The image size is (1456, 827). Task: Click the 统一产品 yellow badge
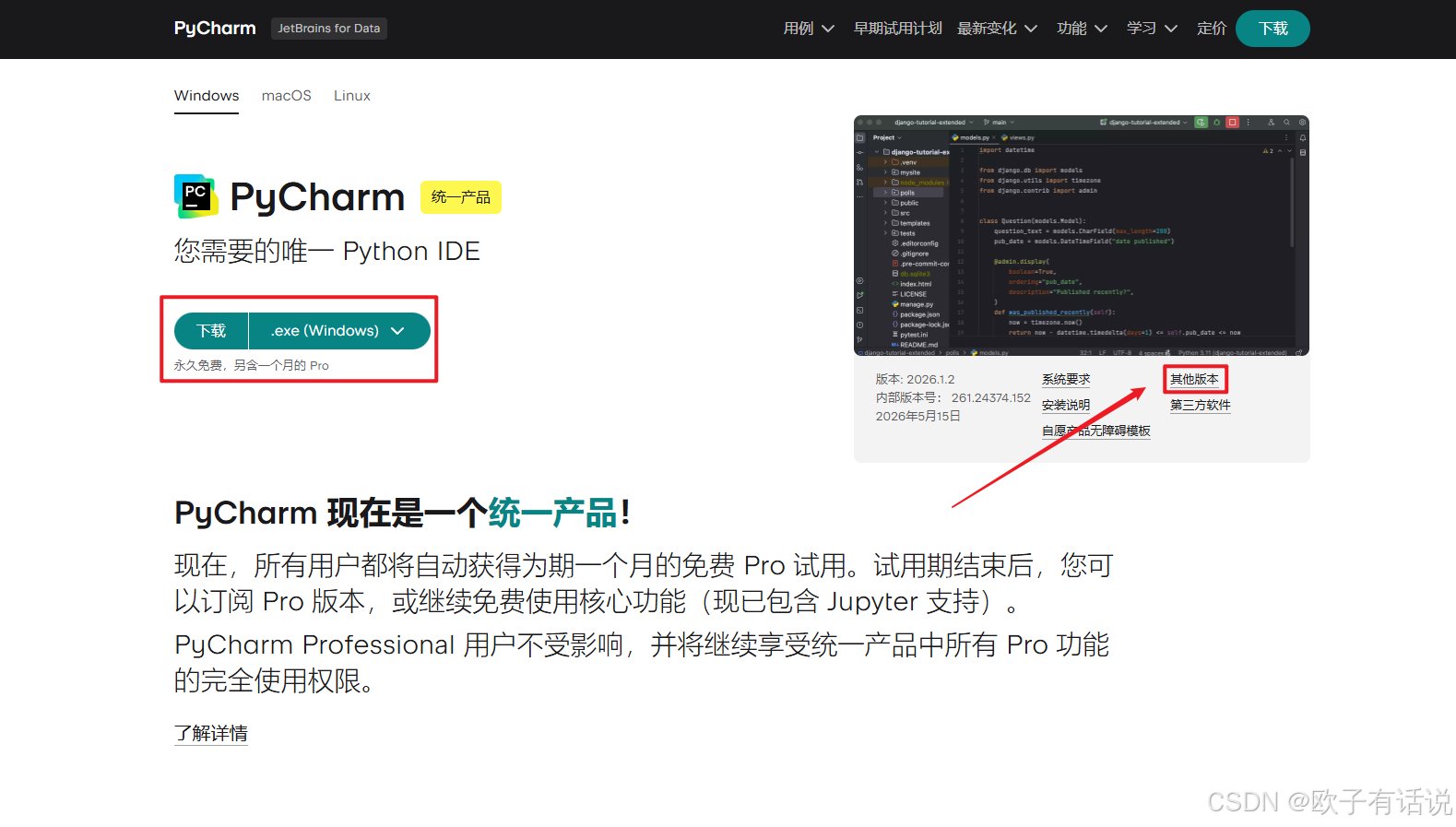(461, 197)
